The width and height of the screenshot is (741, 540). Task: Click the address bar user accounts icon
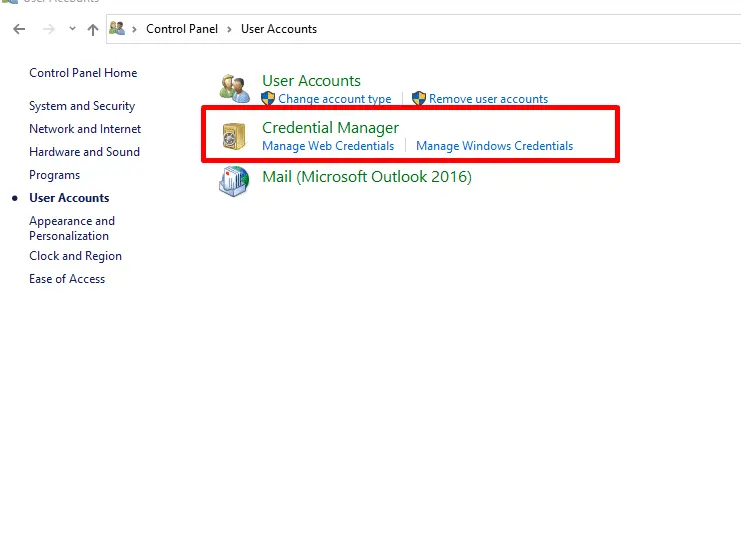(118, 29)
